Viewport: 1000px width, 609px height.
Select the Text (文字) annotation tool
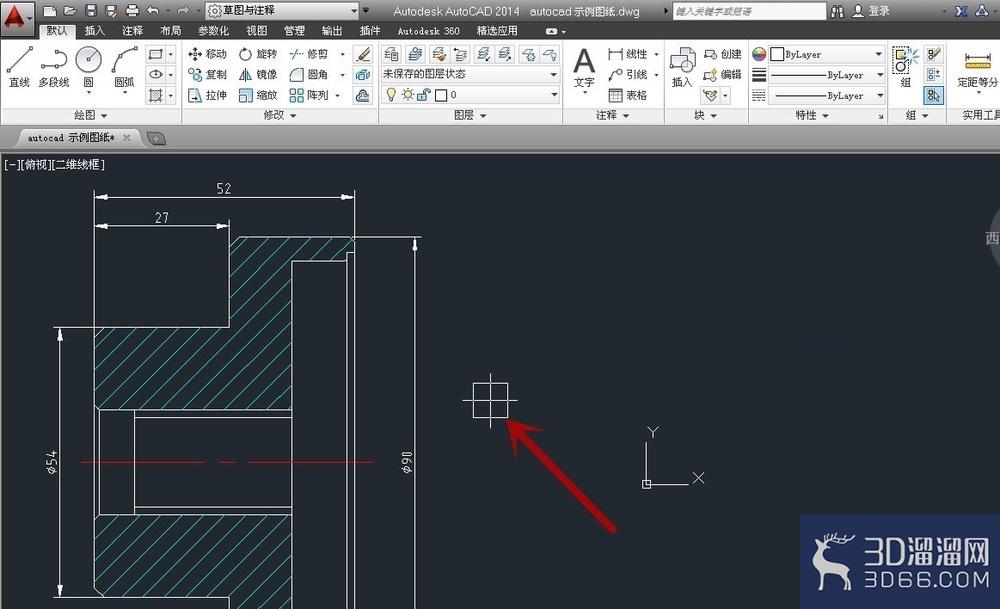coord(584,68)
